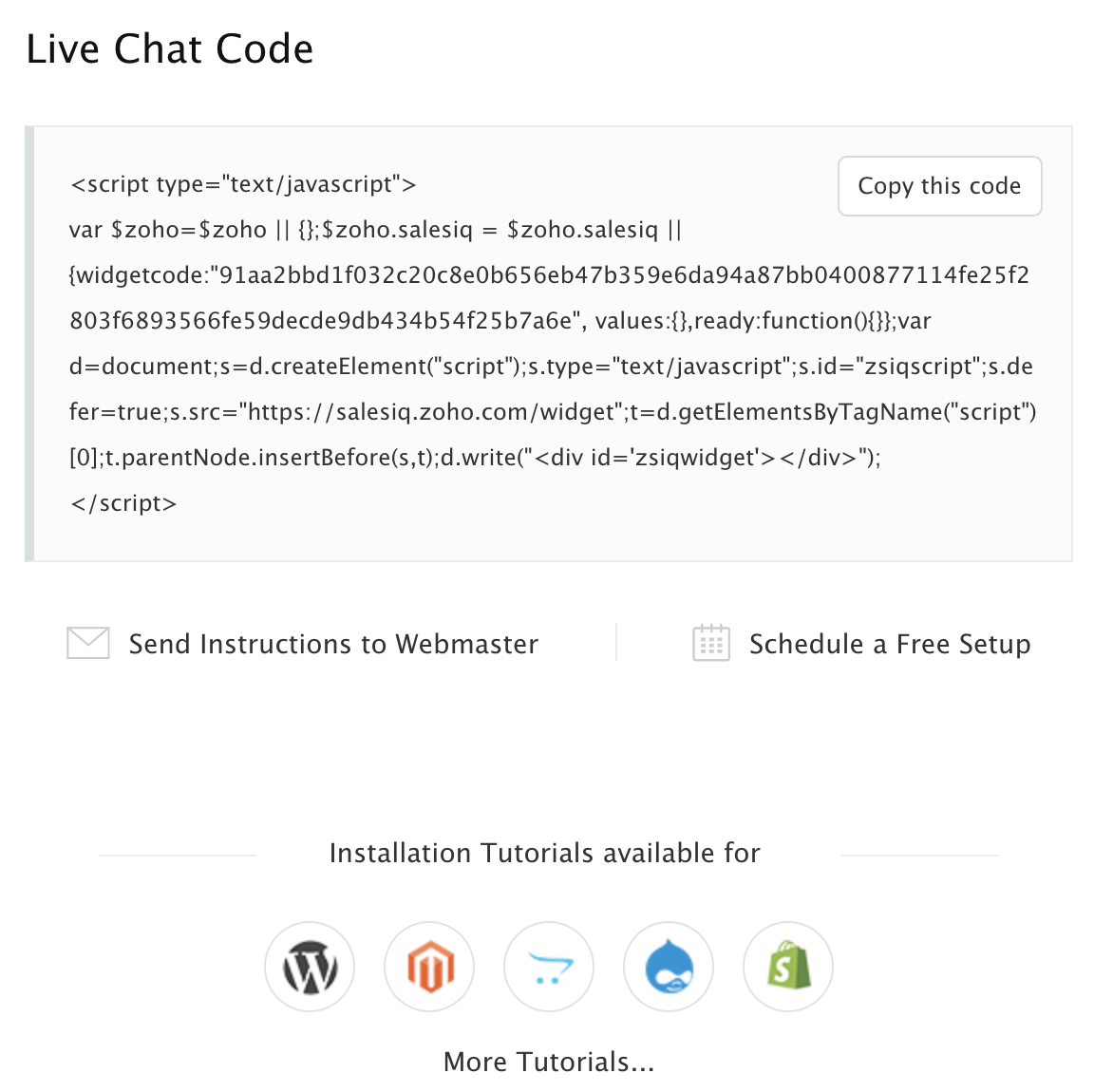The width and height of the screenshot is (1113, 1092).
Task: Click the Live Chat Code heading
Action: tap(170, 49)
